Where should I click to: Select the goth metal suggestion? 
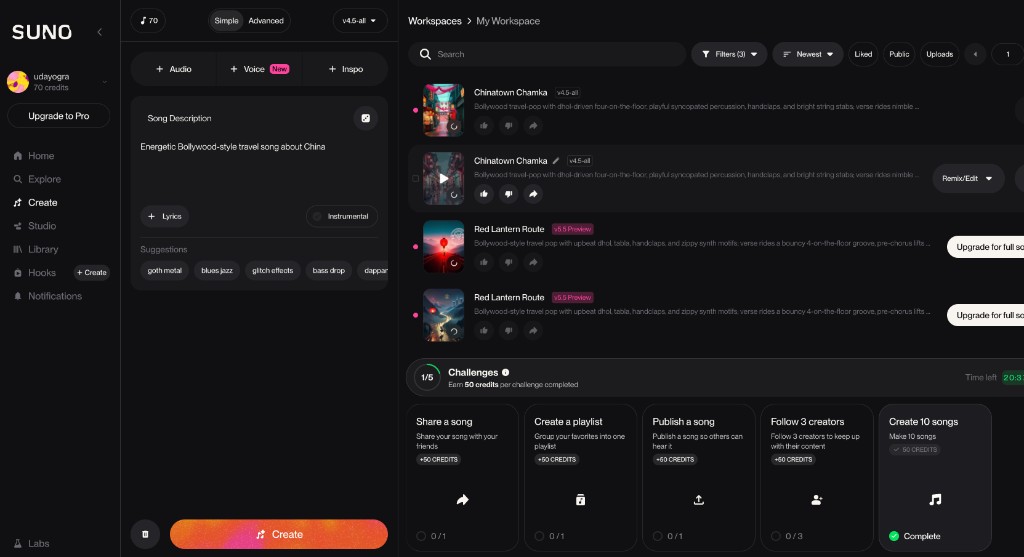pos(165,270)
